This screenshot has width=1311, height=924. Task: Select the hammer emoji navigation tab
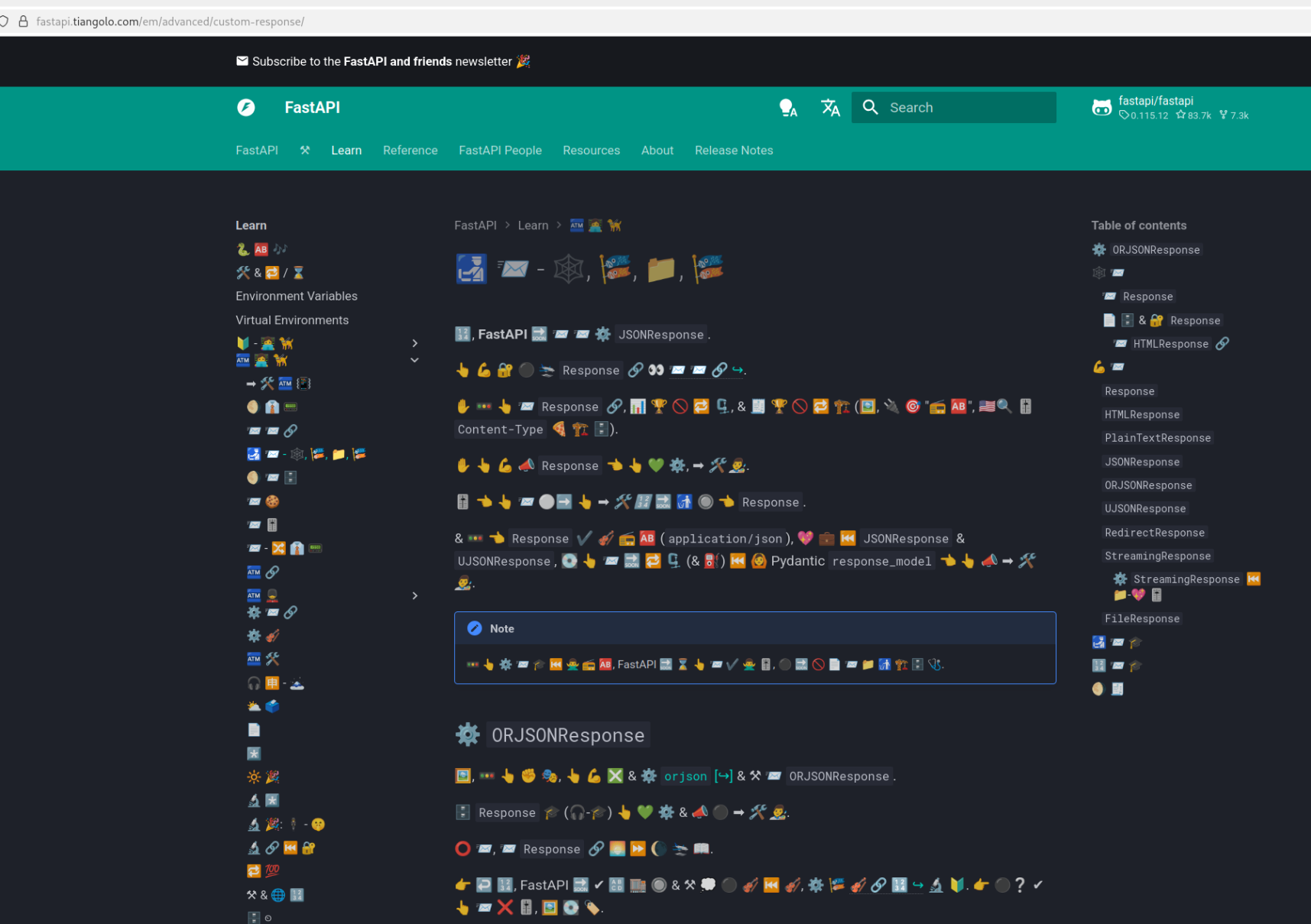coord(305,151)
